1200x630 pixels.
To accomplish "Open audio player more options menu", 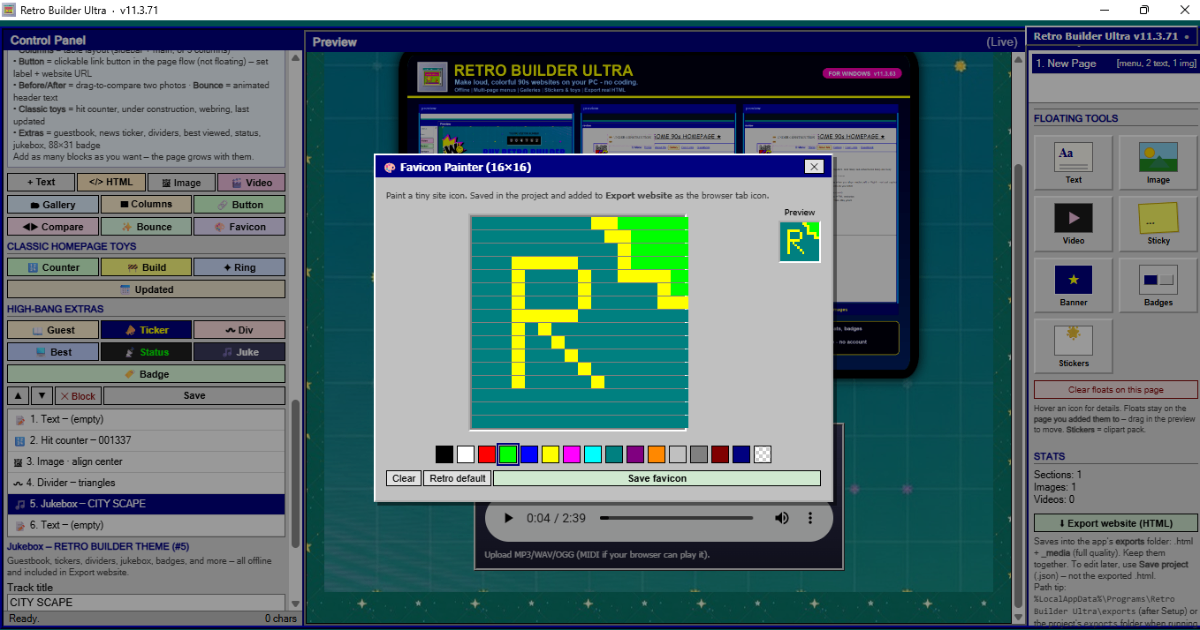I will pyautogui.click(x=810, y=518).
